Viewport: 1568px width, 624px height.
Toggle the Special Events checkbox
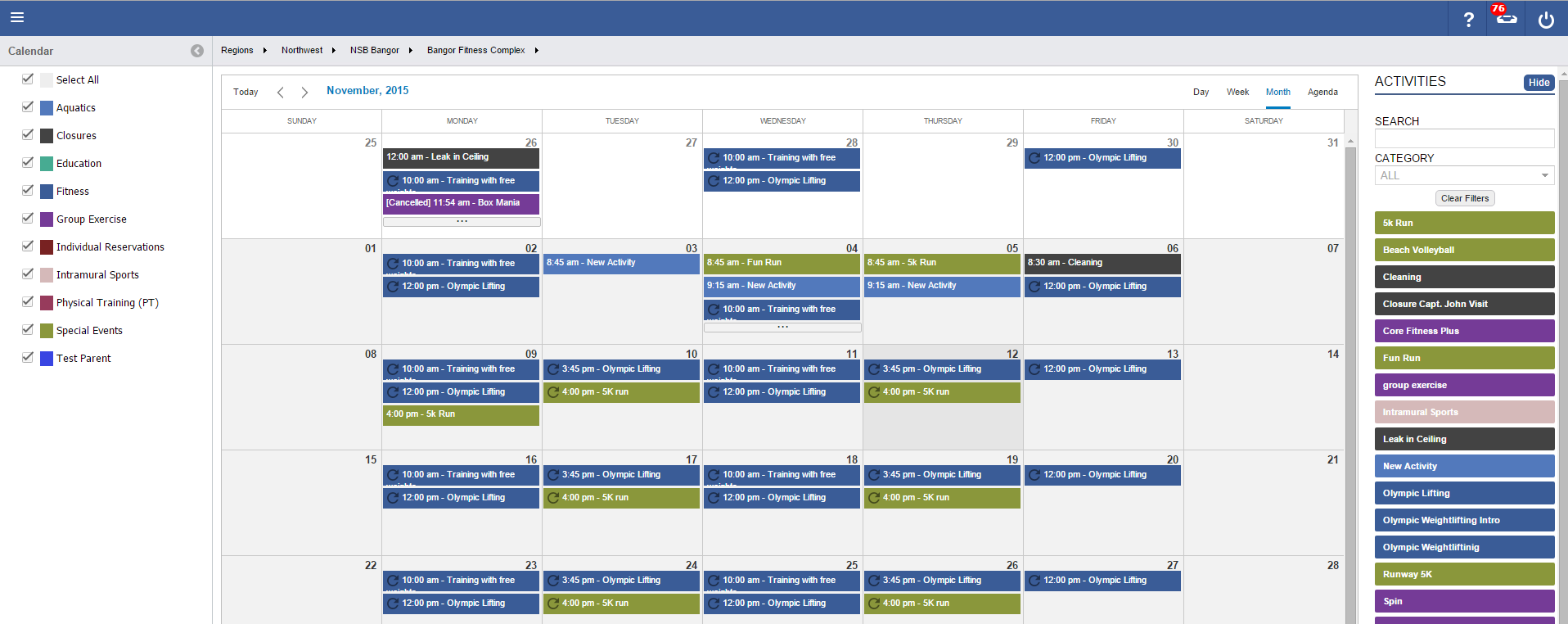28,330
